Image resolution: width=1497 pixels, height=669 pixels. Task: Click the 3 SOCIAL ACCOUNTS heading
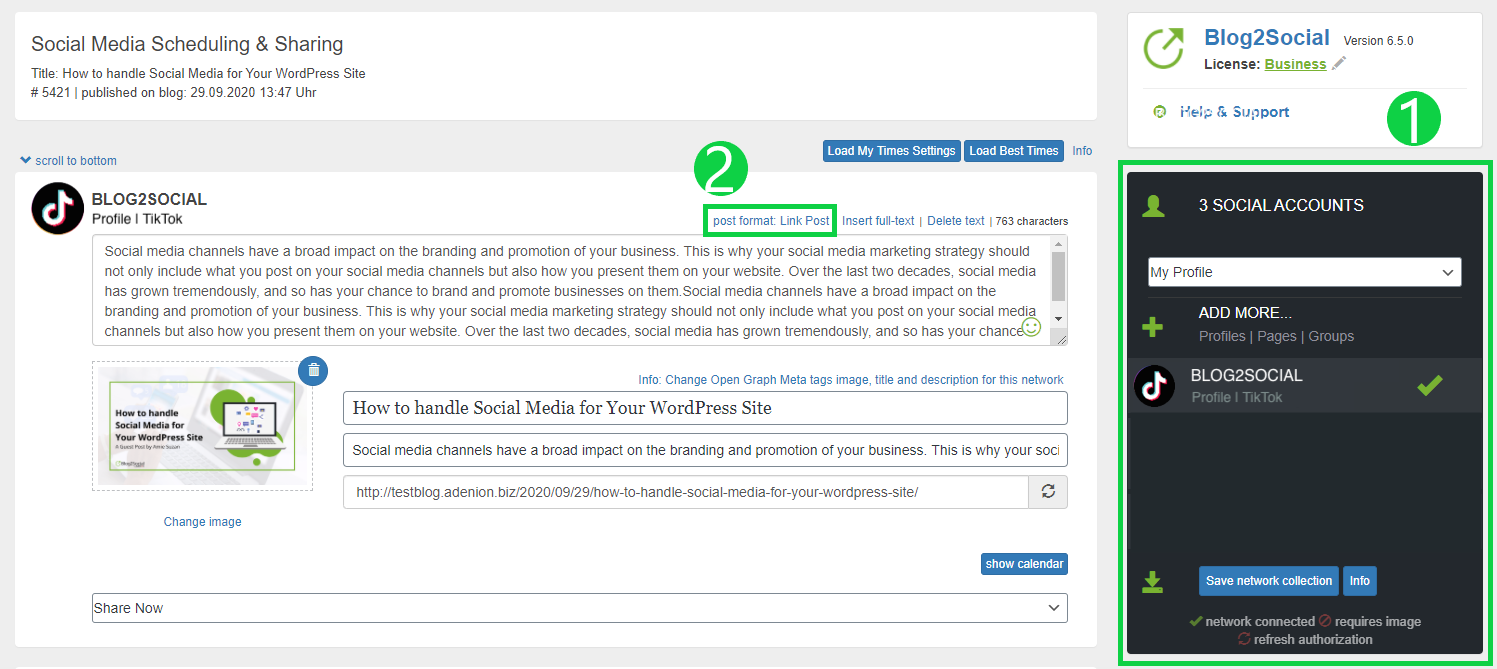tap(1281, 205)
